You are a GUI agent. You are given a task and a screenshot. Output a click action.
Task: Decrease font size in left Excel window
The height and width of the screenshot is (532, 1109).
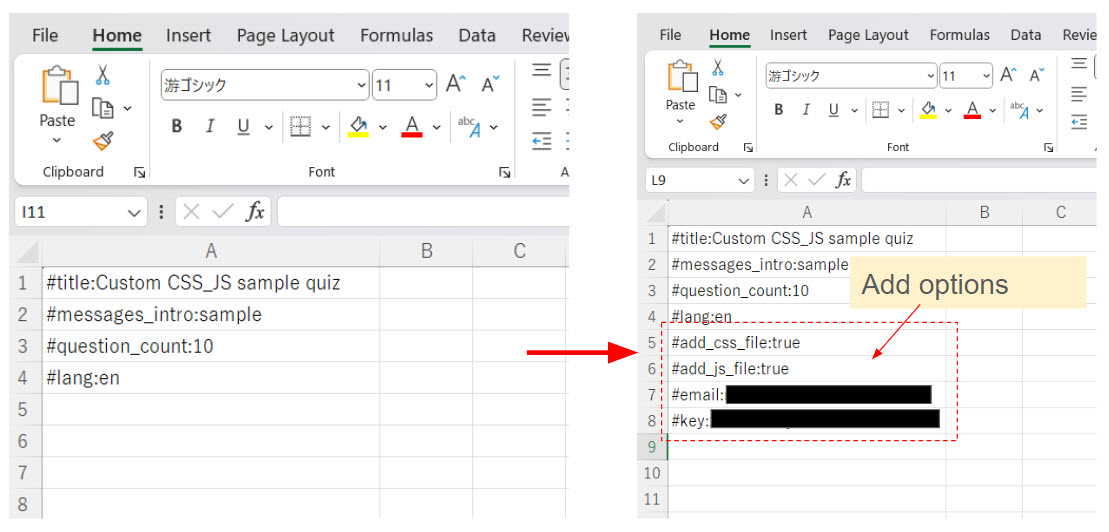(491, 84)
